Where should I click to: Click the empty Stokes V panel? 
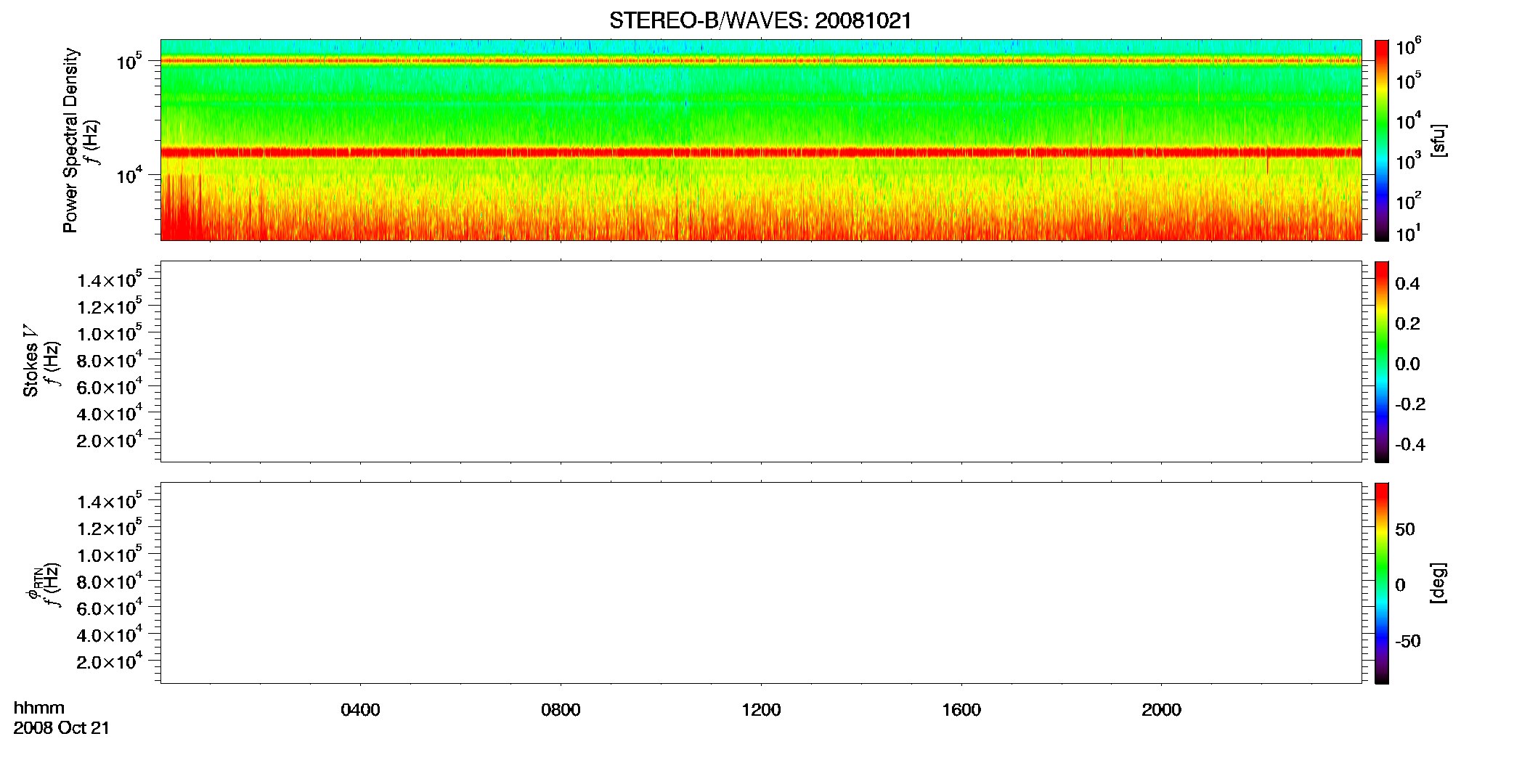tap(761, 362)
